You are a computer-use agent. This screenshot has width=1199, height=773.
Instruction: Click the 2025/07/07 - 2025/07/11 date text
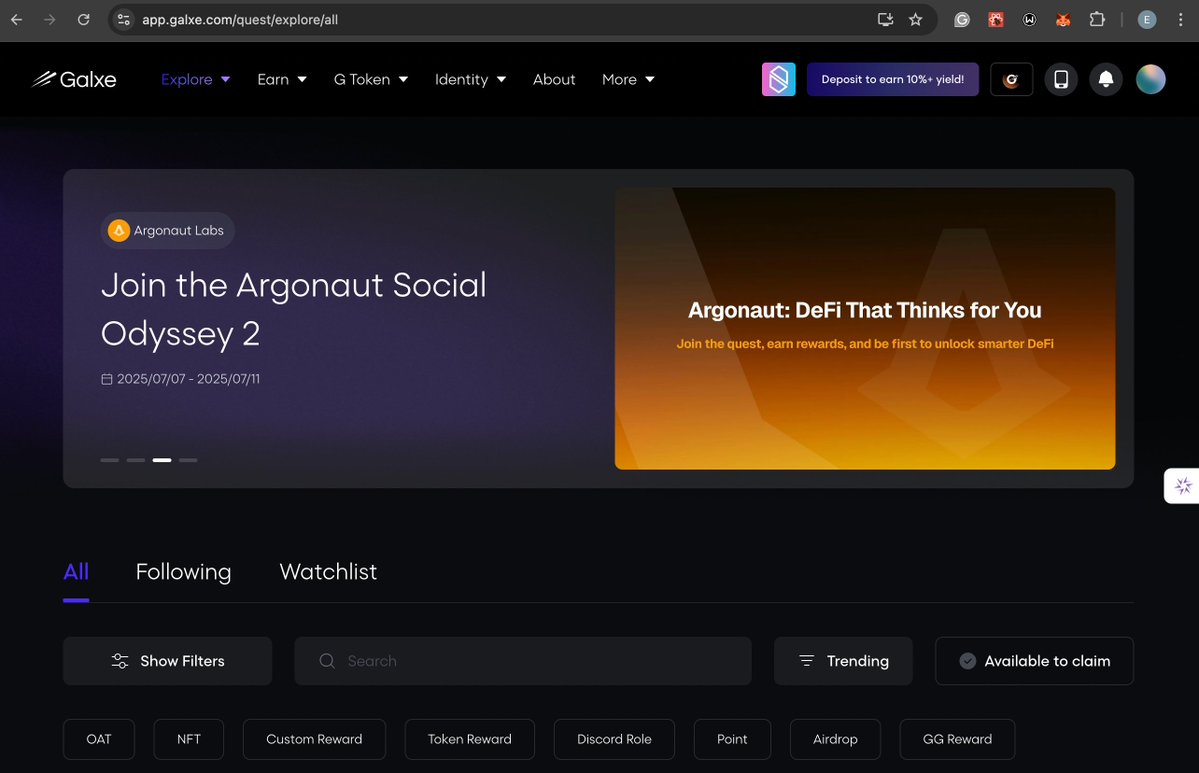pos(188,379)
